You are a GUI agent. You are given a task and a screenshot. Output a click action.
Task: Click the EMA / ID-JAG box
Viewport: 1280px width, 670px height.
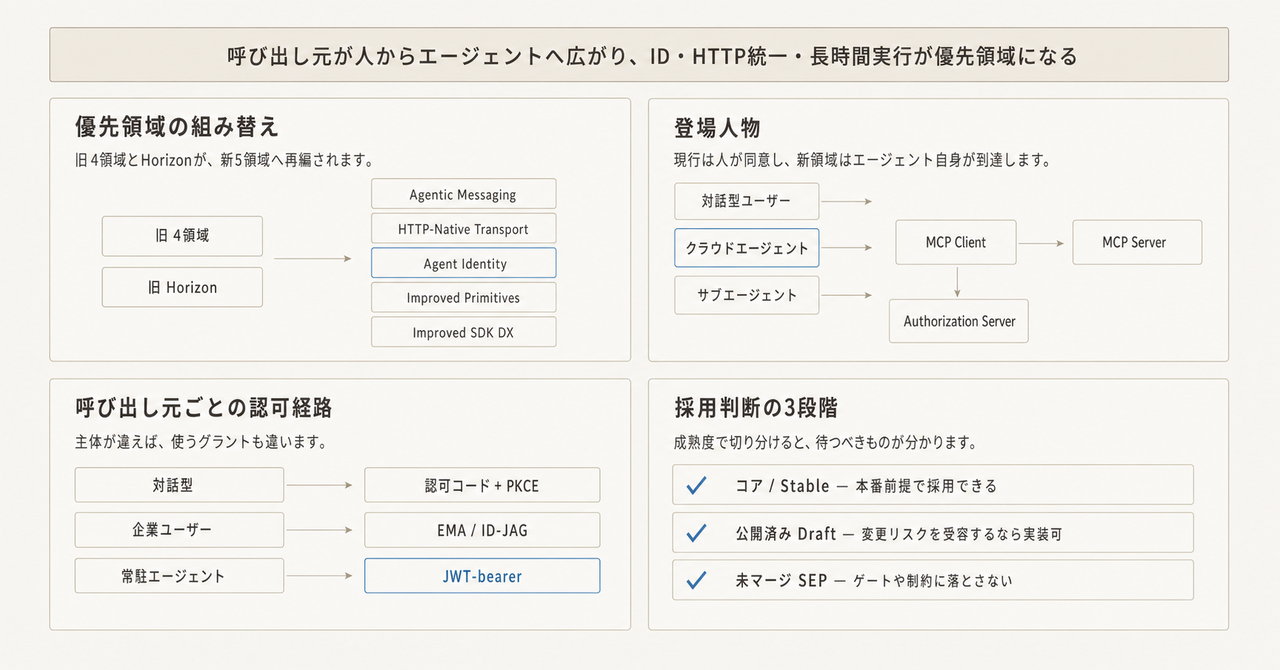(x=482, y=530)
